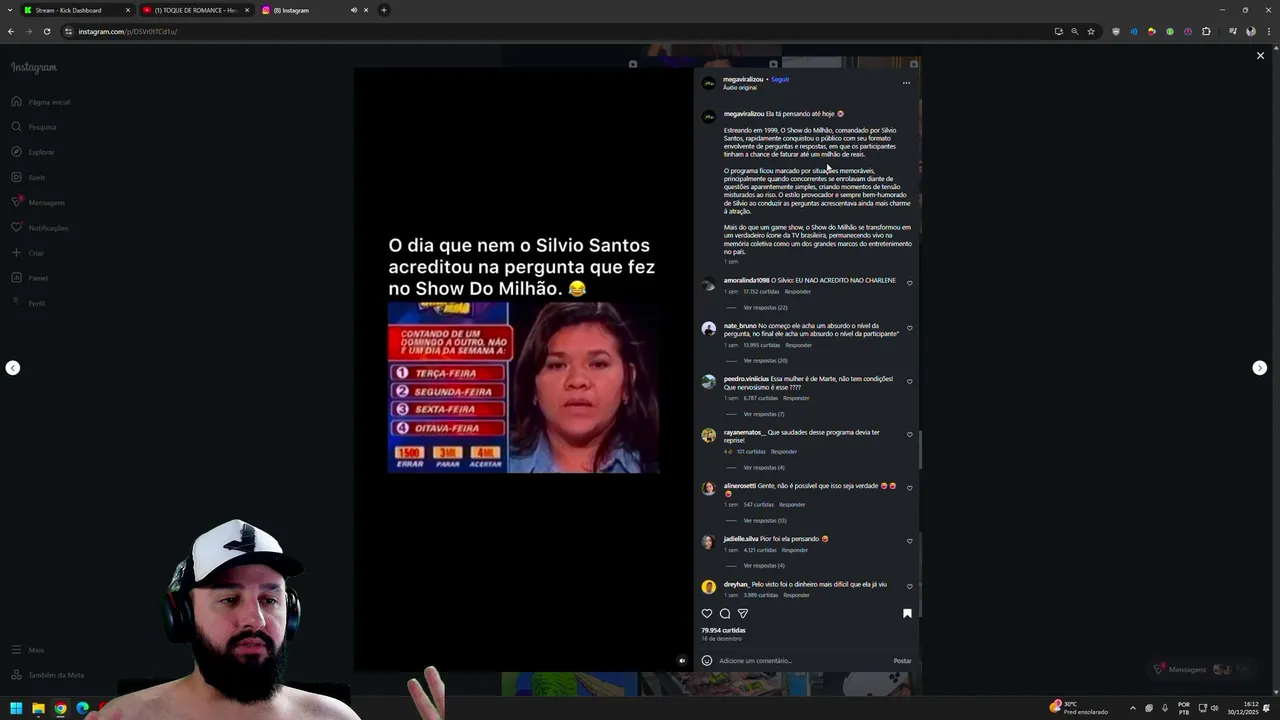Open Chrome three-dot menu
The height and width of the screenshot is (720, 1280).
(x=1268, y=31)
